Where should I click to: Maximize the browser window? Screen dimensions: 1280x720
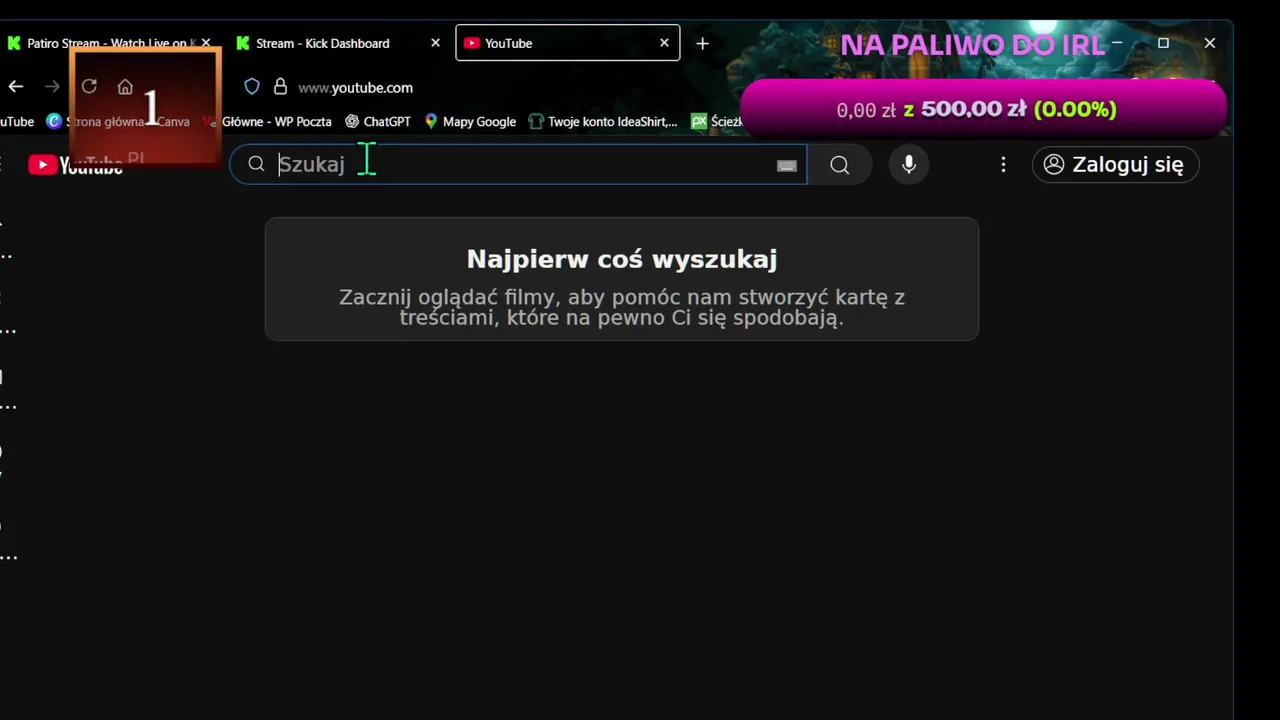click(1163, 43)
